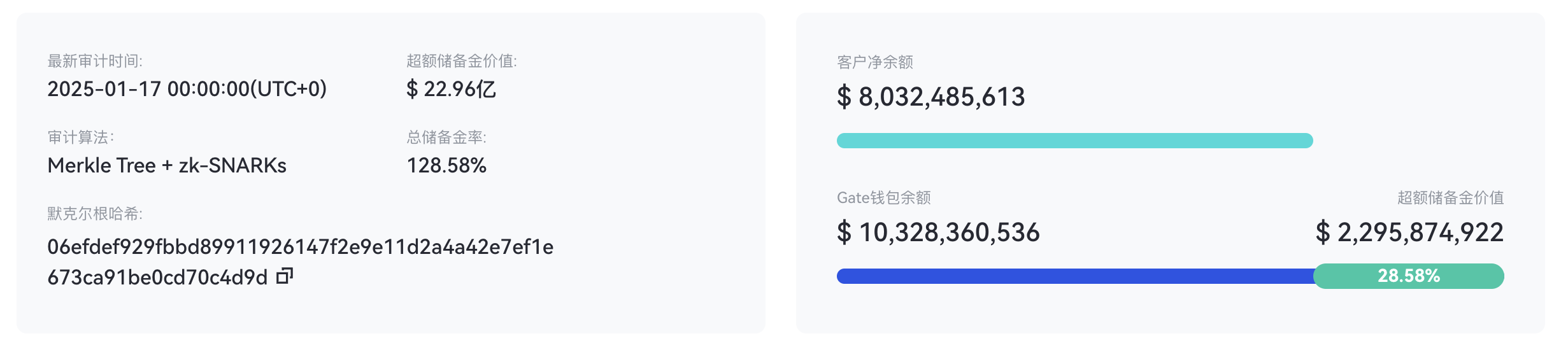1568x350 pixels.
Task: Click the hash line starting with 673ca91be0
Action: point(157,277)
